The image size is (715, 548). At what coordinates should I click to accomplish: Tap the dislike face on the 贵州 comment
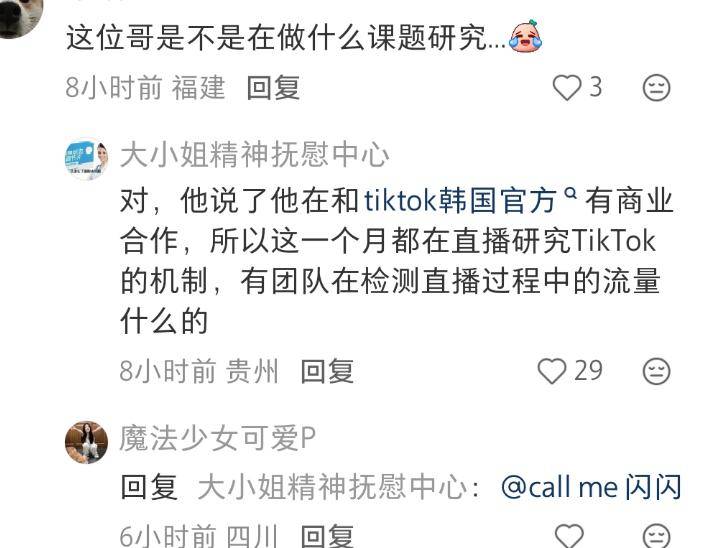[x=657, y=371]
